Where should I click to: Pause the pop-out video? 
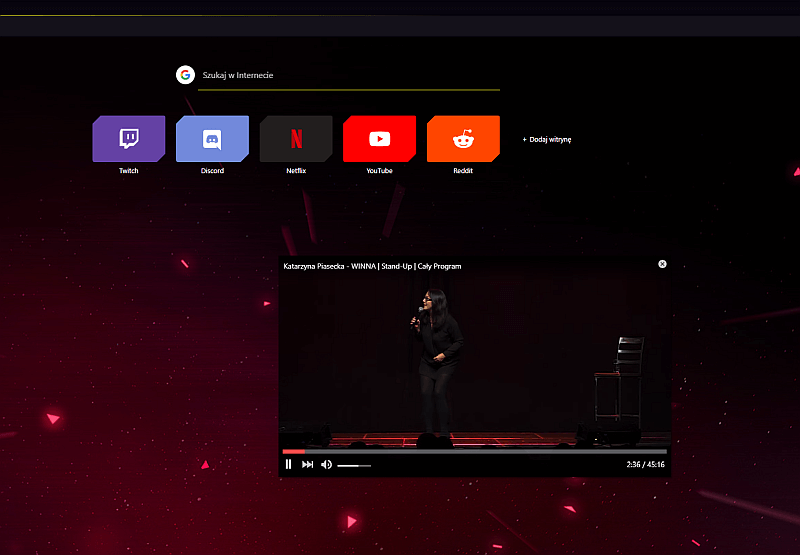point(288,464)
